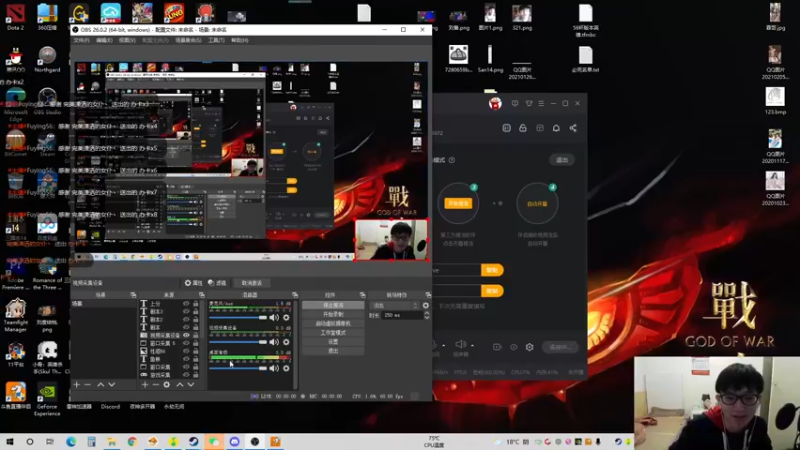
Task: Select the 场景 scene in scenes list
Action: pos(104,304)
